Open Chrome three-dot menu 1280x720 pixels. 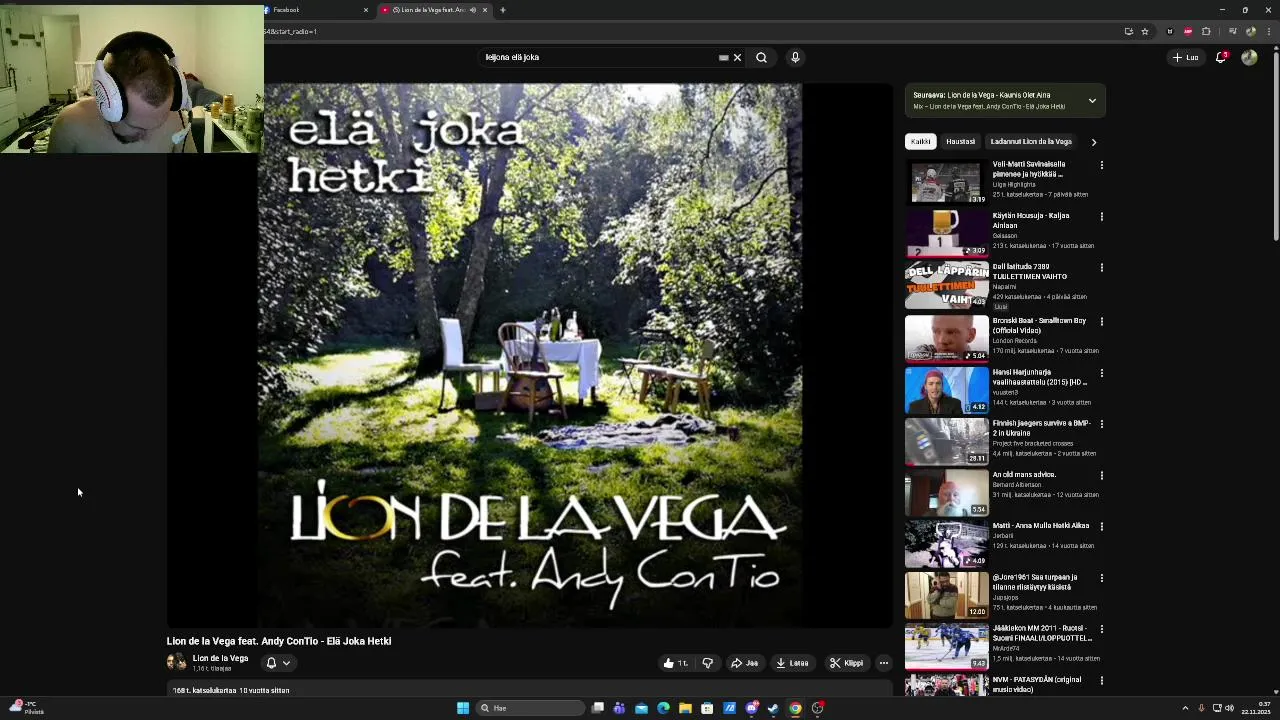[x=1270, y=31]
